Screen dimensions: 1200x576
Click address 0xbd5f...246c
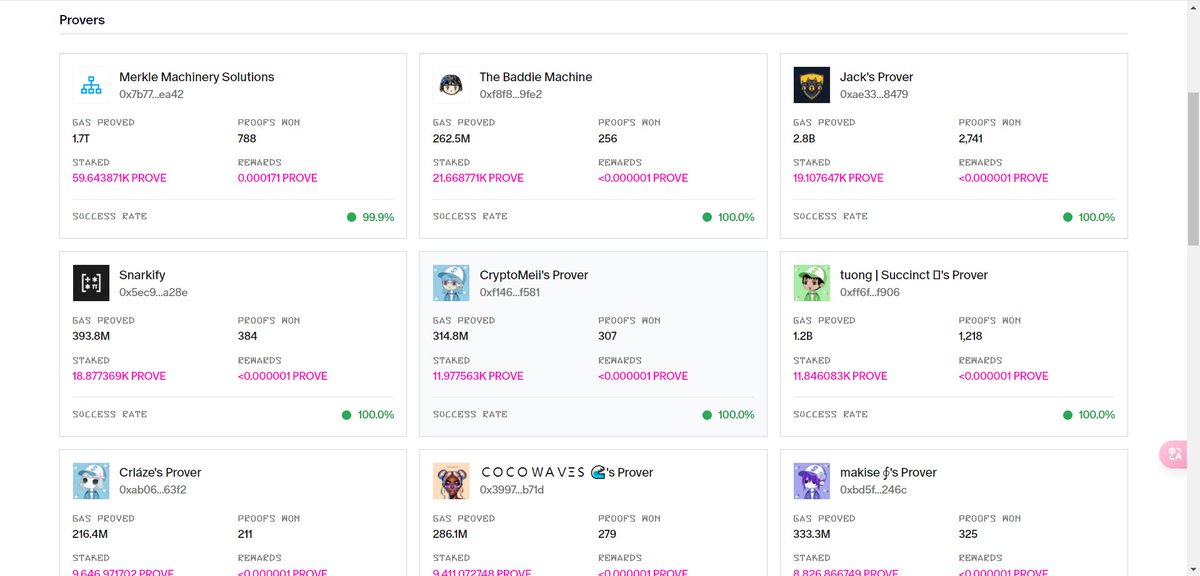[x=873, y=491]
